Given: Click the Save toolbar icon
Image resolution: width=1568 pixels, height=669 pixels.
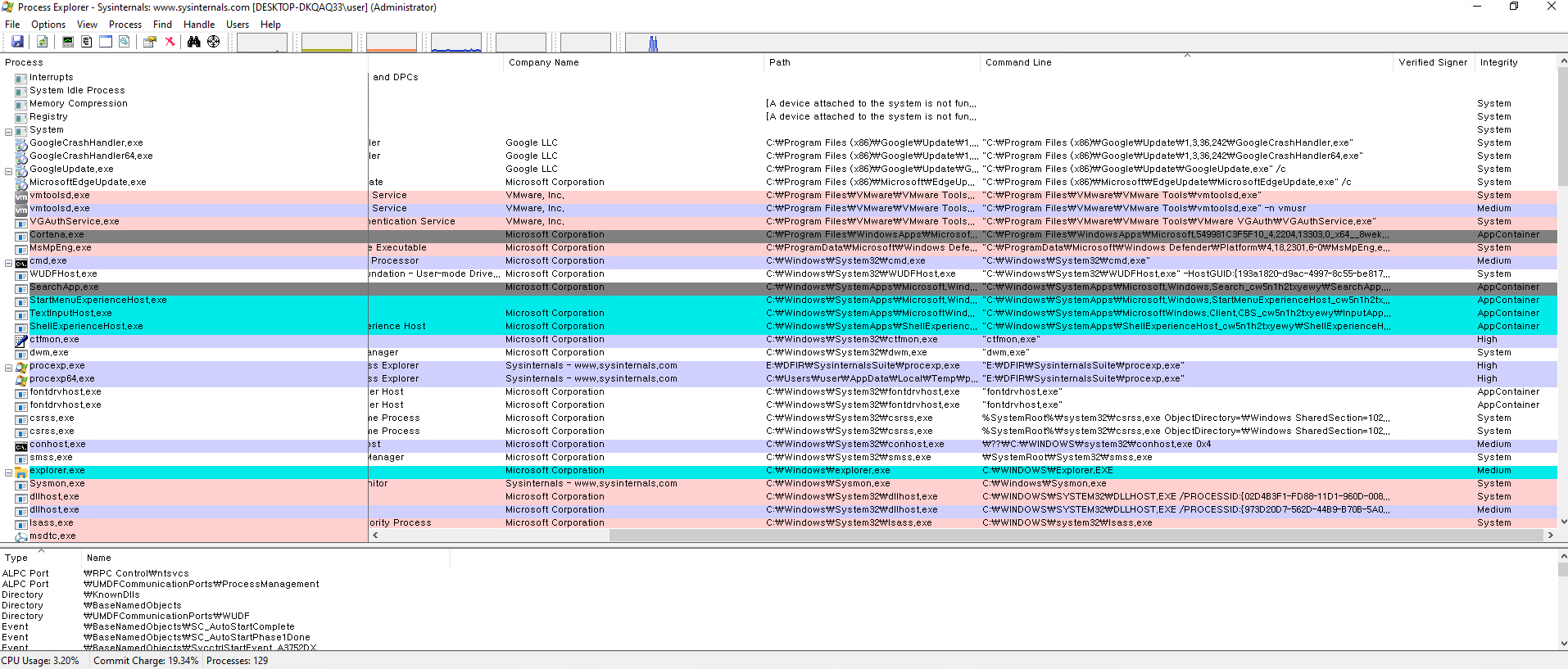Looking at the screenshot, I should [17, 42].
